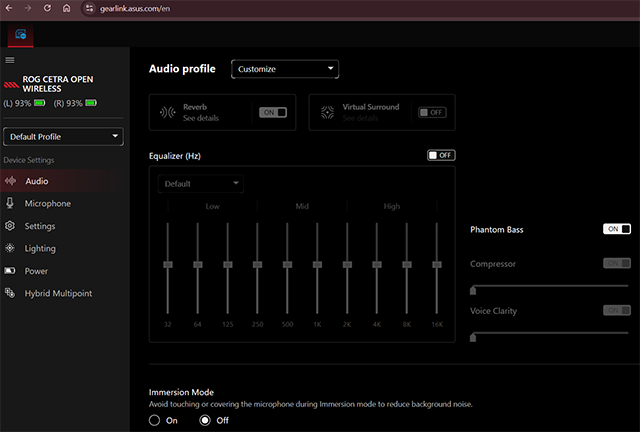Select the Immersion Mode On radio button
The height and width of the screenshot is (432, 640).
pyautogui.click(x=155, y=421)
